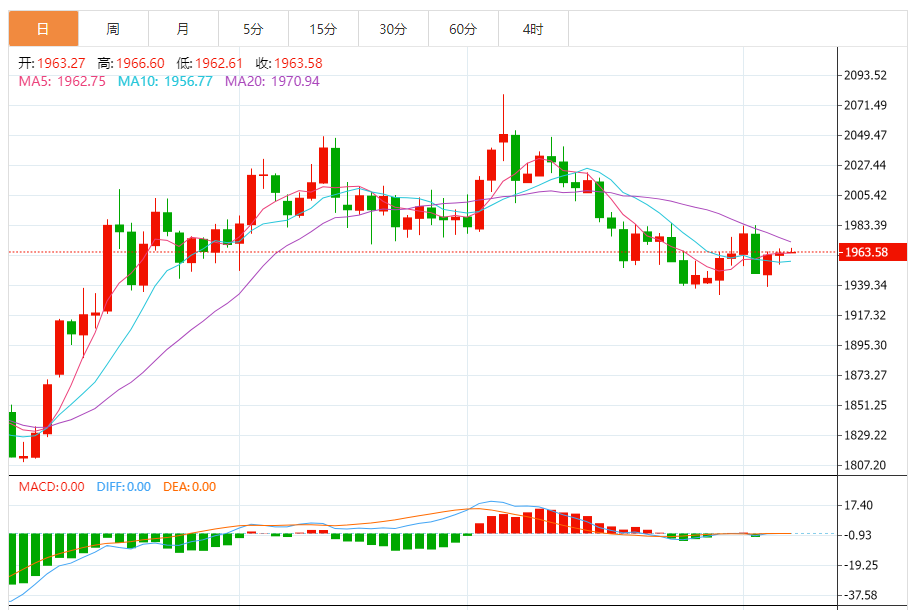
Task: Click the 2049.47 price axis label
Action: pos(865,136)
